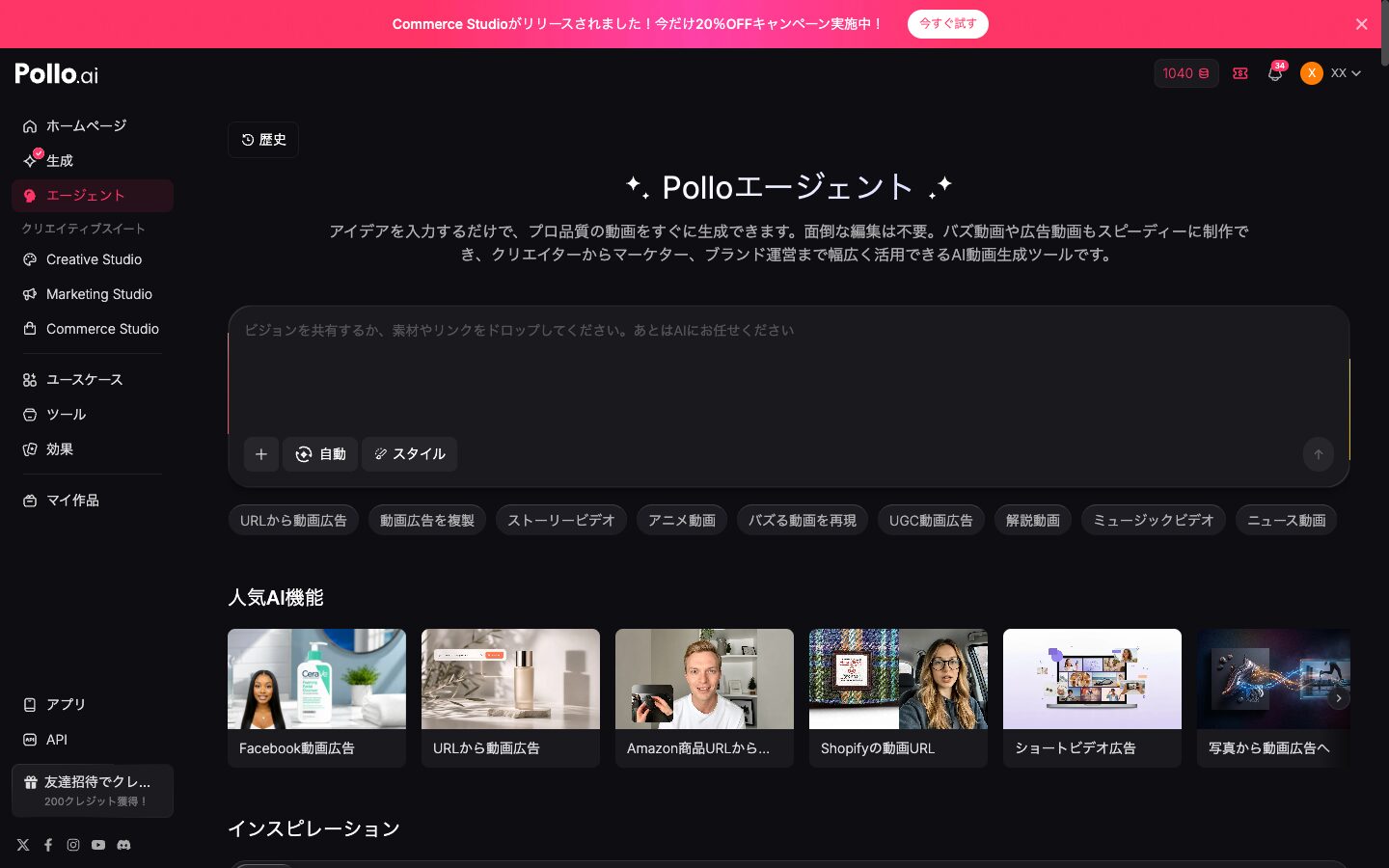Click the orange X profile avatar
This screenshot has height=868, width=1389.
click(x=1311, y=73)
